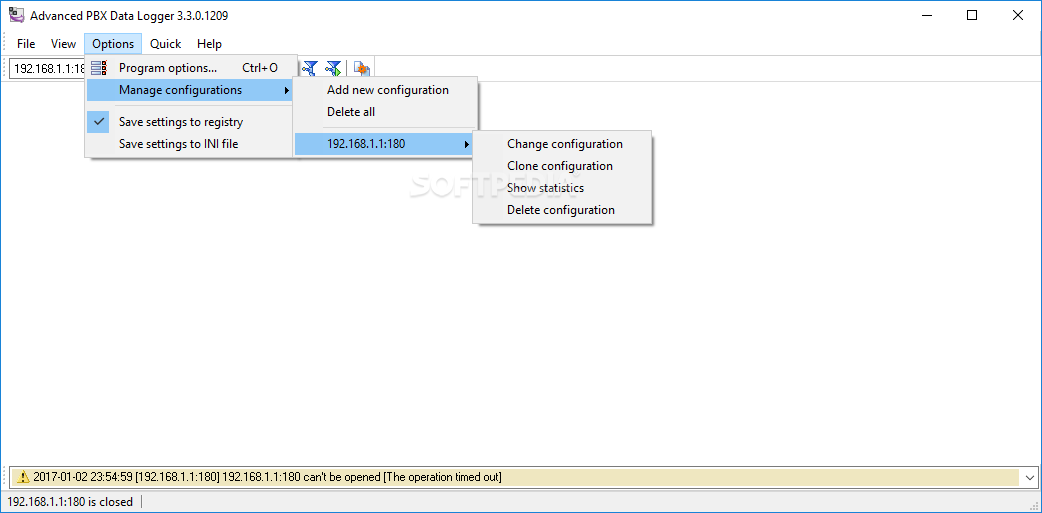Click status bar text '192.168.1.1:180 is closed'
Image resolution: width=1042 pixels, height=513 pixels.
coord(70,502)
